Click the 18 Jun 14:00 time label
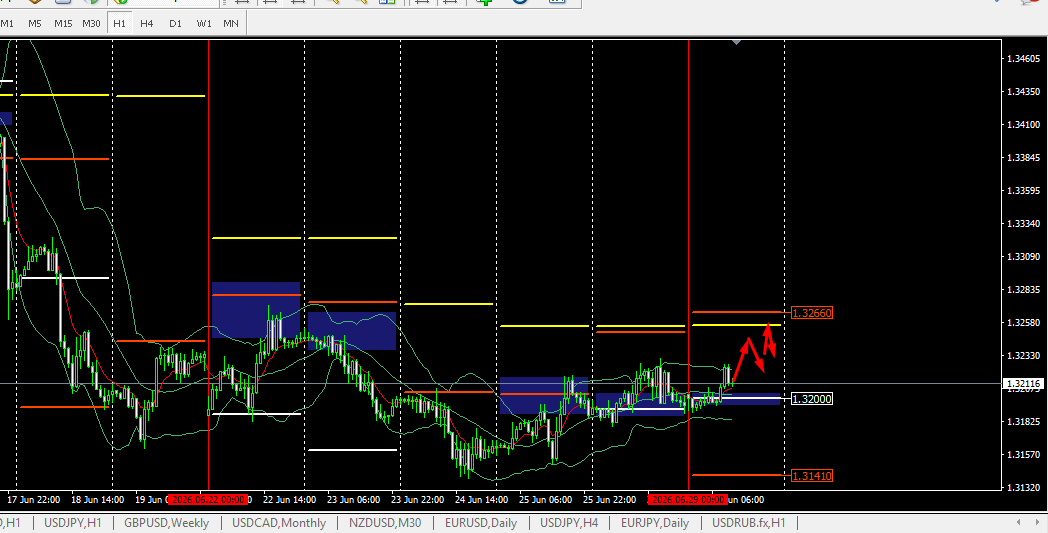This screenshot has width=1048, height=533. pos(98,500)
